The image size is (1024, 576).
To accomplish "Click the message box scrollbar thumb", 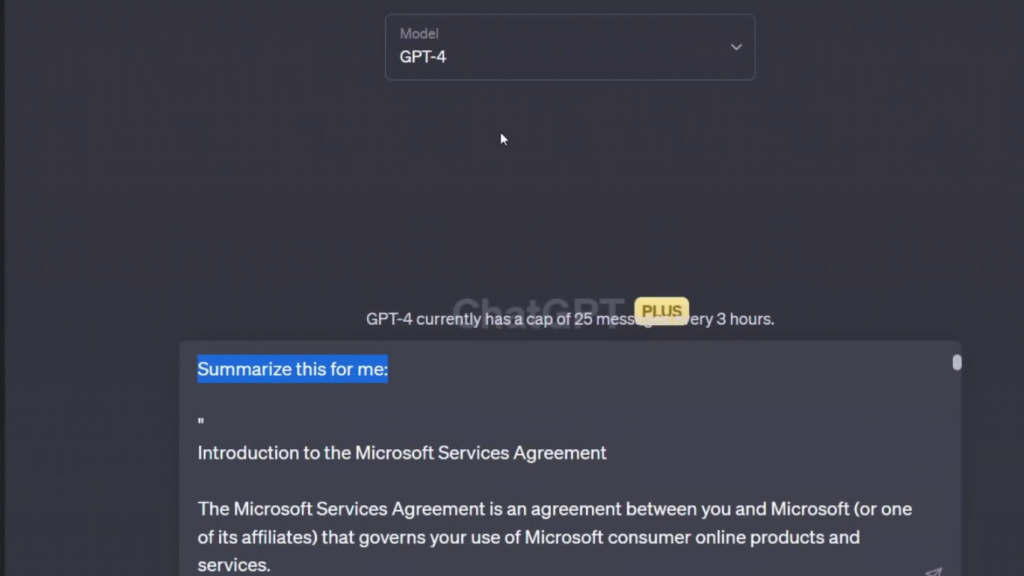I will point(957,362).
